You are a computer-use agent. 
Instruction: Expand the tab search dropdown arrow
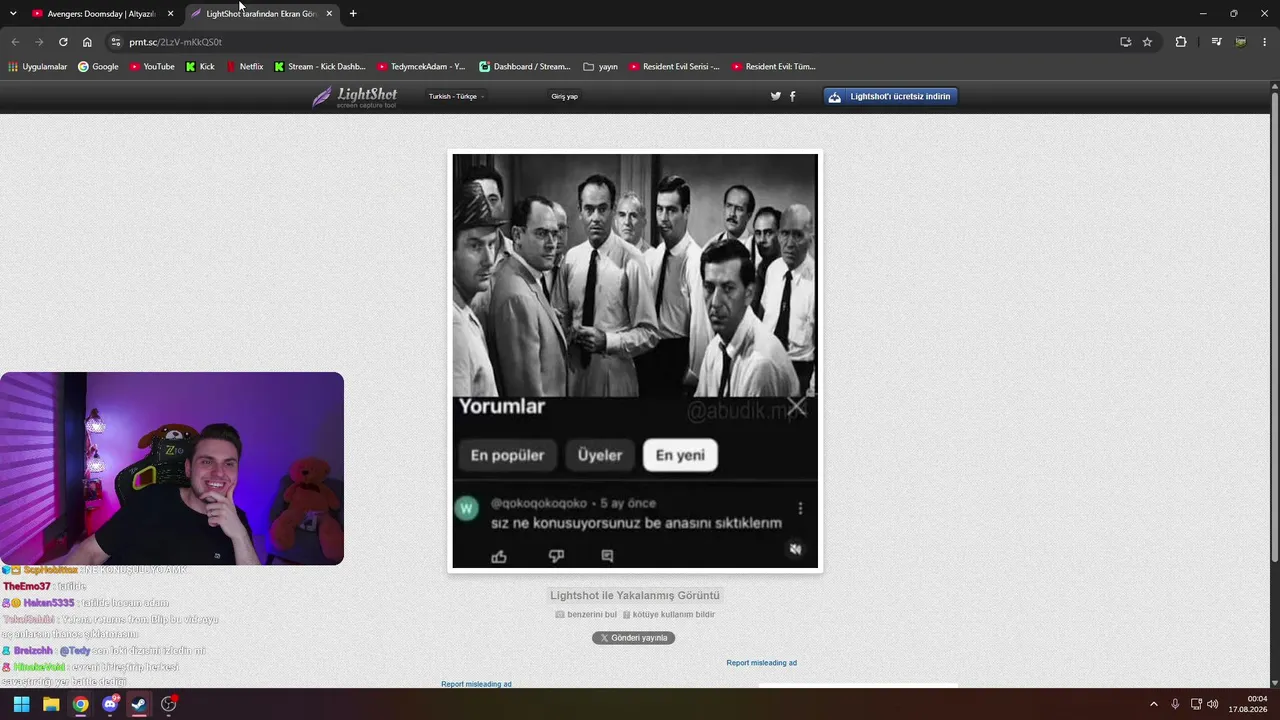pos(13,14)
